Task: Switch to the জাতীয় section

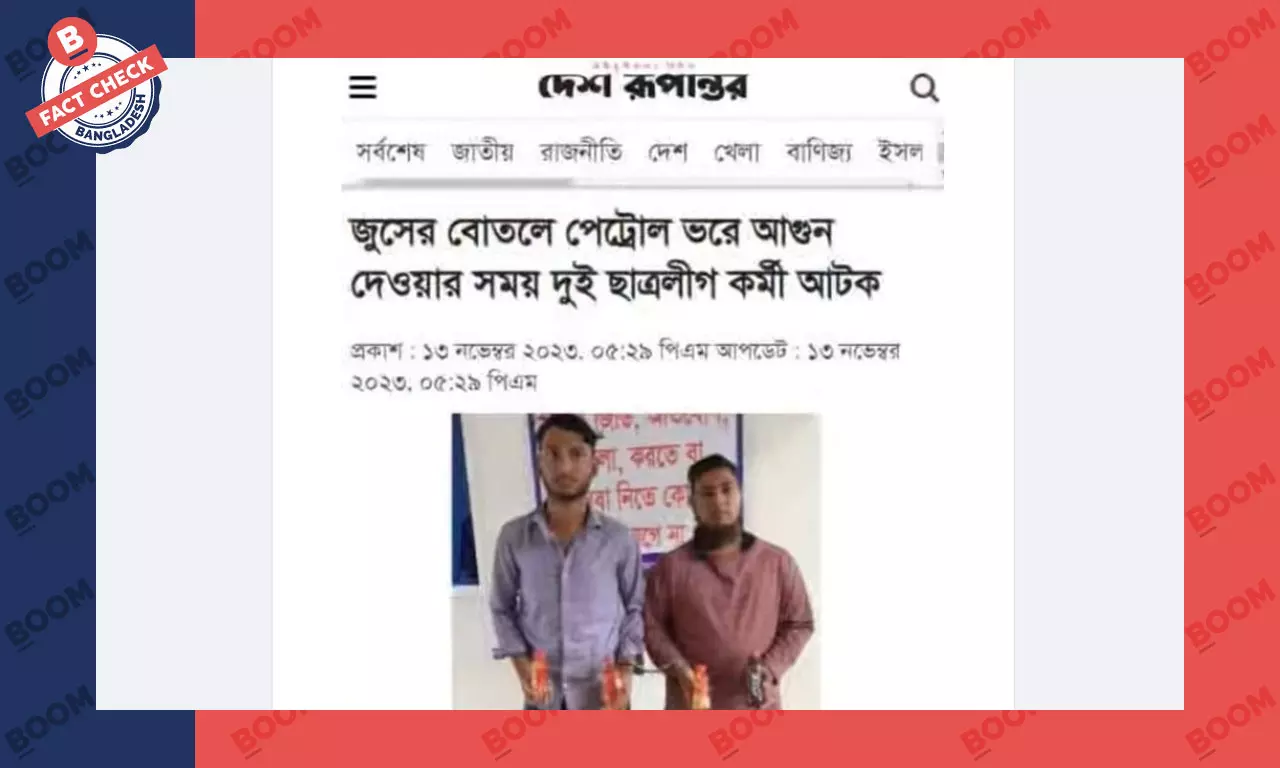Action: (482, 152)
